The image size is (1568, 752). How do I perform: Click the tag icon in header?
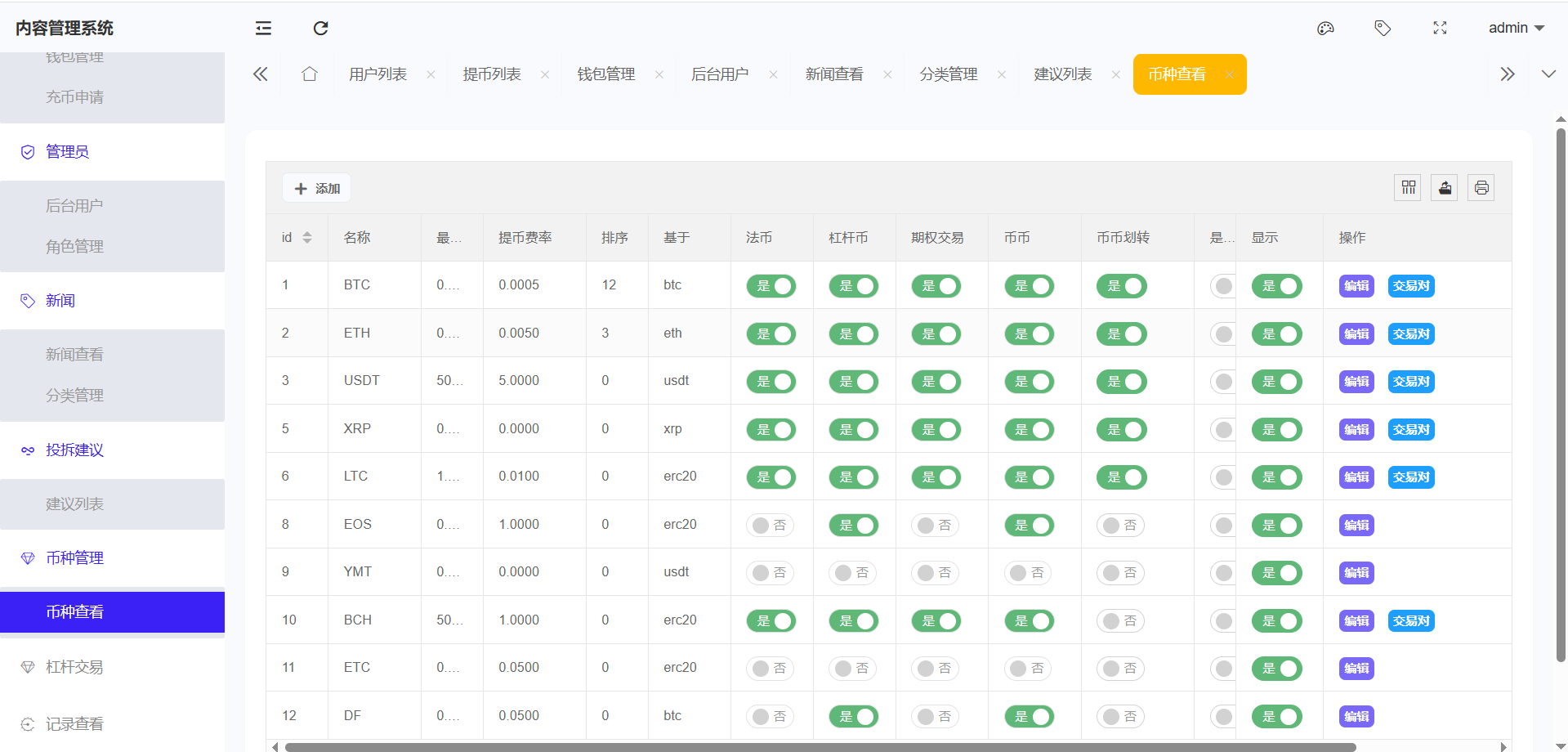[1383, 29]
